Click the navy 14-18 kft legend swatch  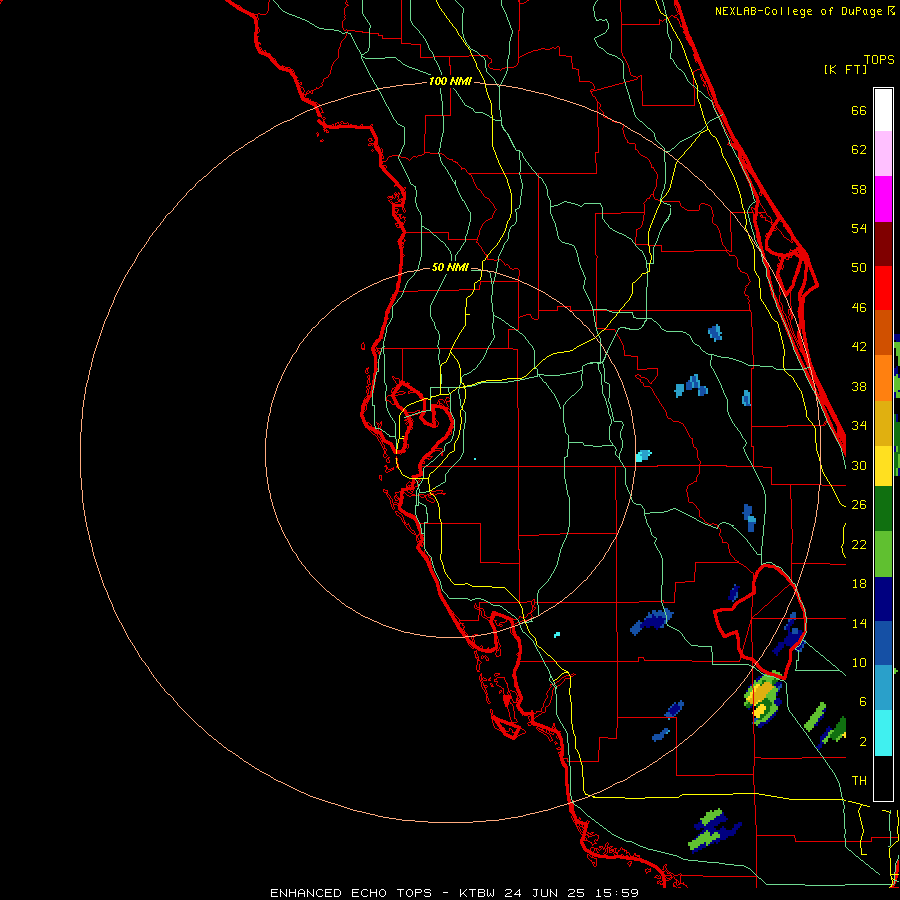(883, 598)
